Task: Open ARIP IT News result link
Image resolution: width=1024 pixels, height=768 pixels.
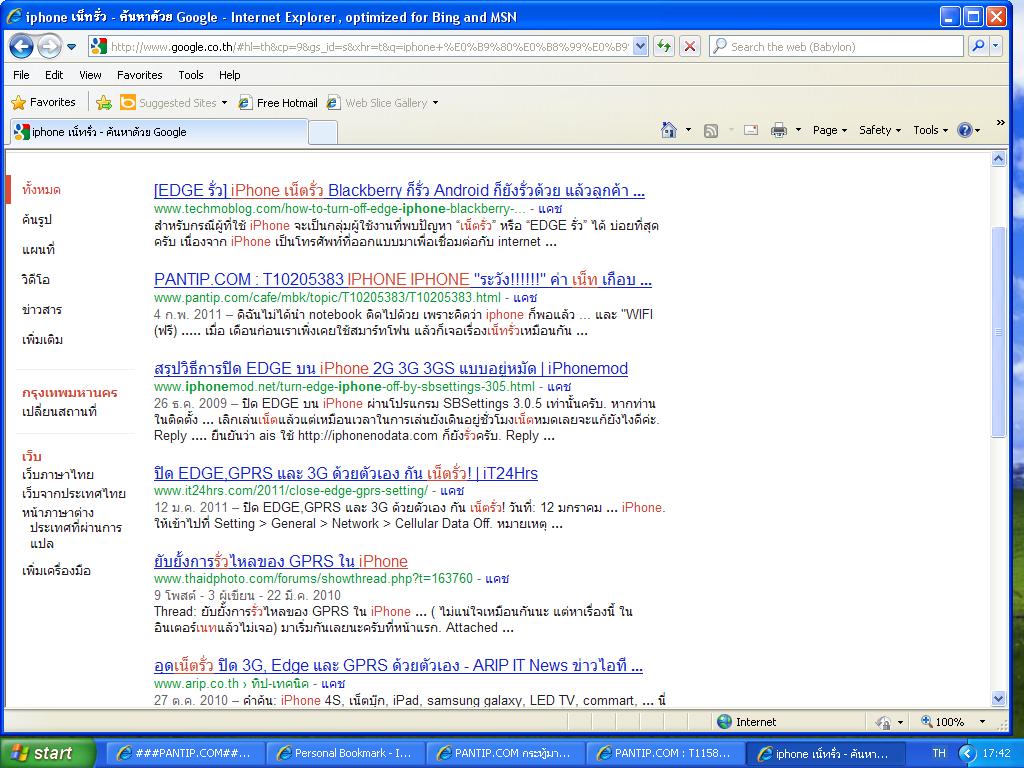Action: coord(398,665)
